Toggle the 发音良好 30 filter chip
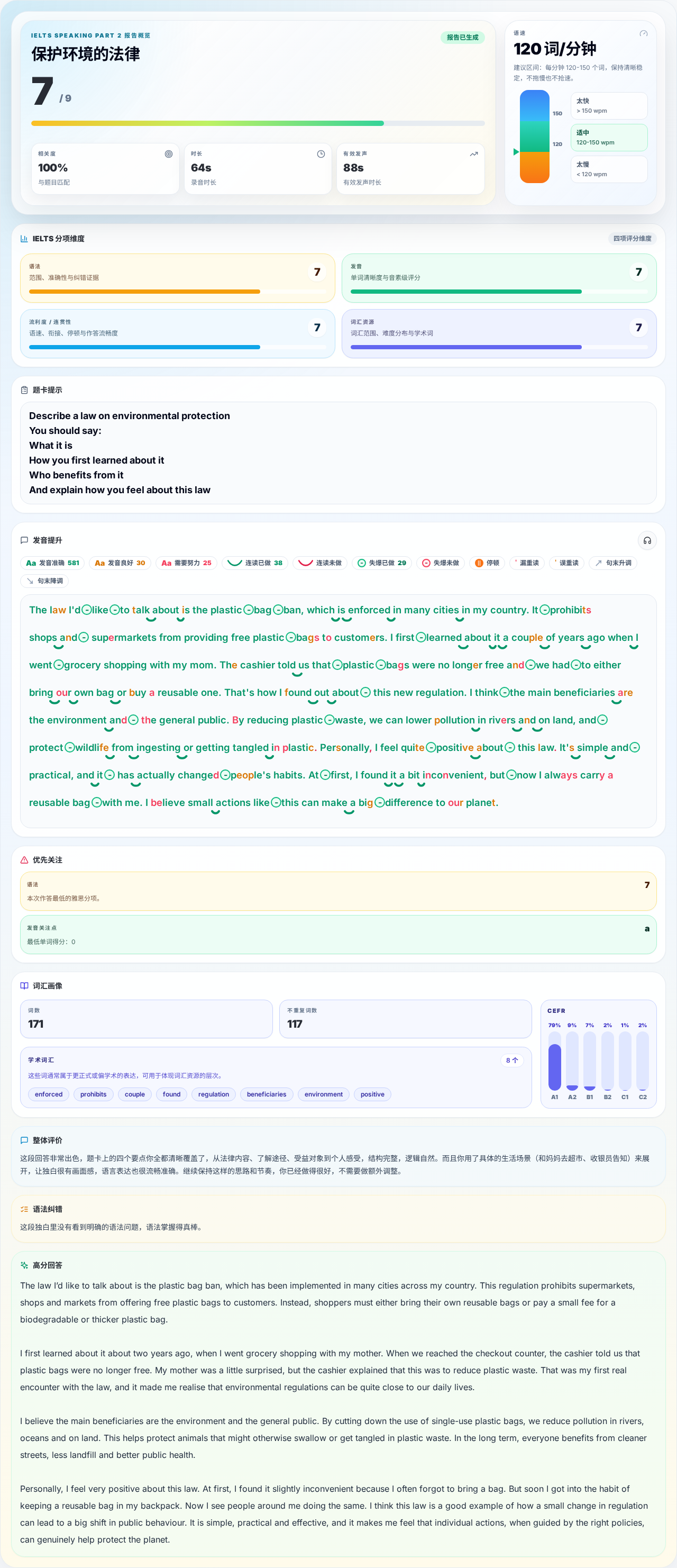This screenshot has width=677, height=1568. coord(120,563)
